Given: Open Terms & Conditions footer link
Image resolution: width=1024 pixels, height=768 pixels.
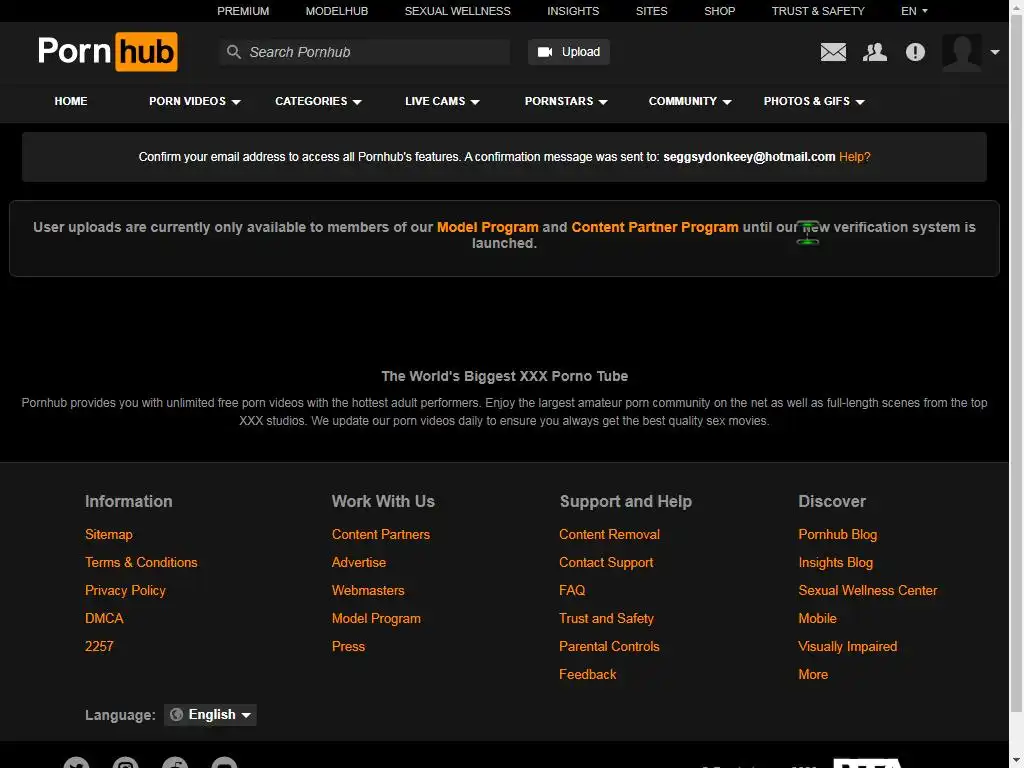Looking at the screenshot, I should [x=141, y=562].
